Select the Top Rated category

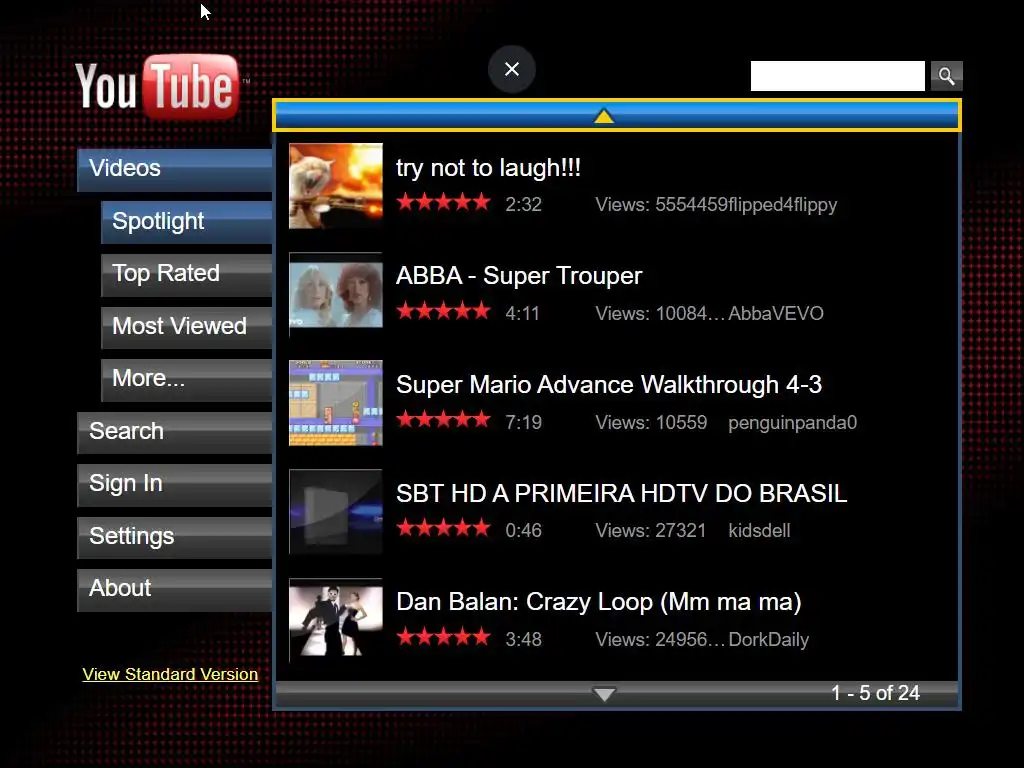tap(187, 274)
